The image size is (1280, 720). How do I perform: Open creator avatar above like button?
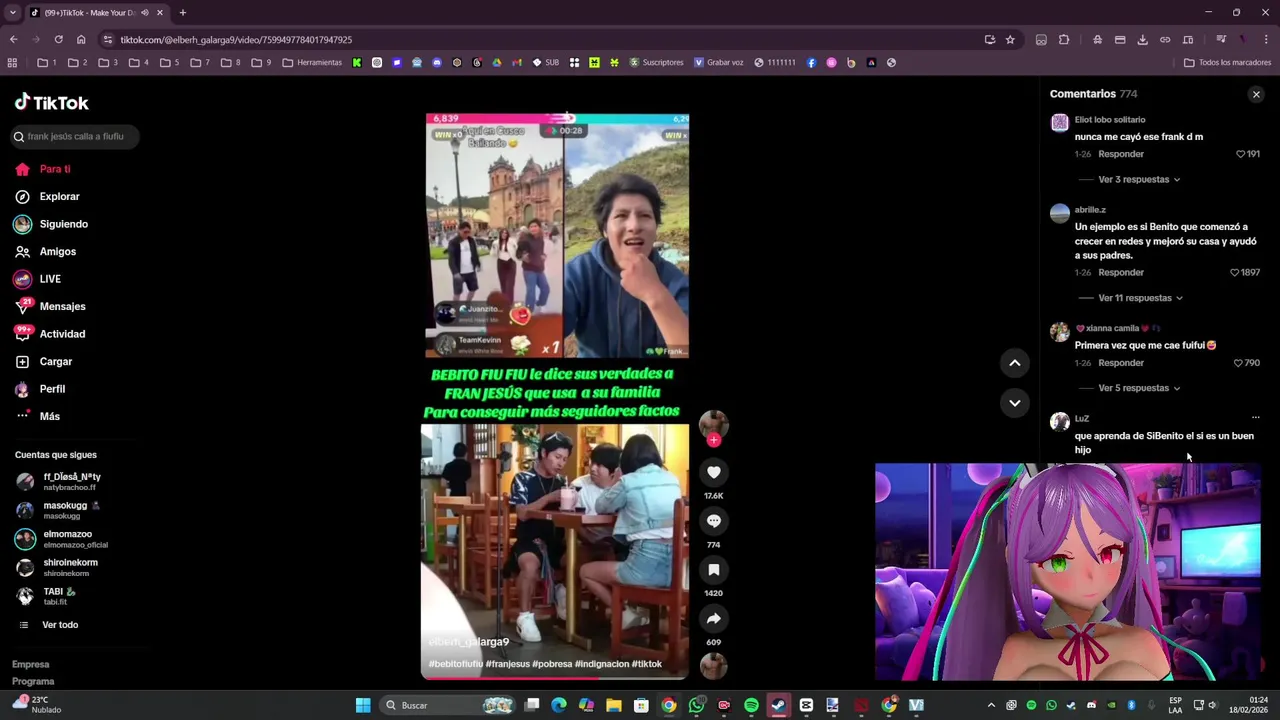[x=713, y=424]
